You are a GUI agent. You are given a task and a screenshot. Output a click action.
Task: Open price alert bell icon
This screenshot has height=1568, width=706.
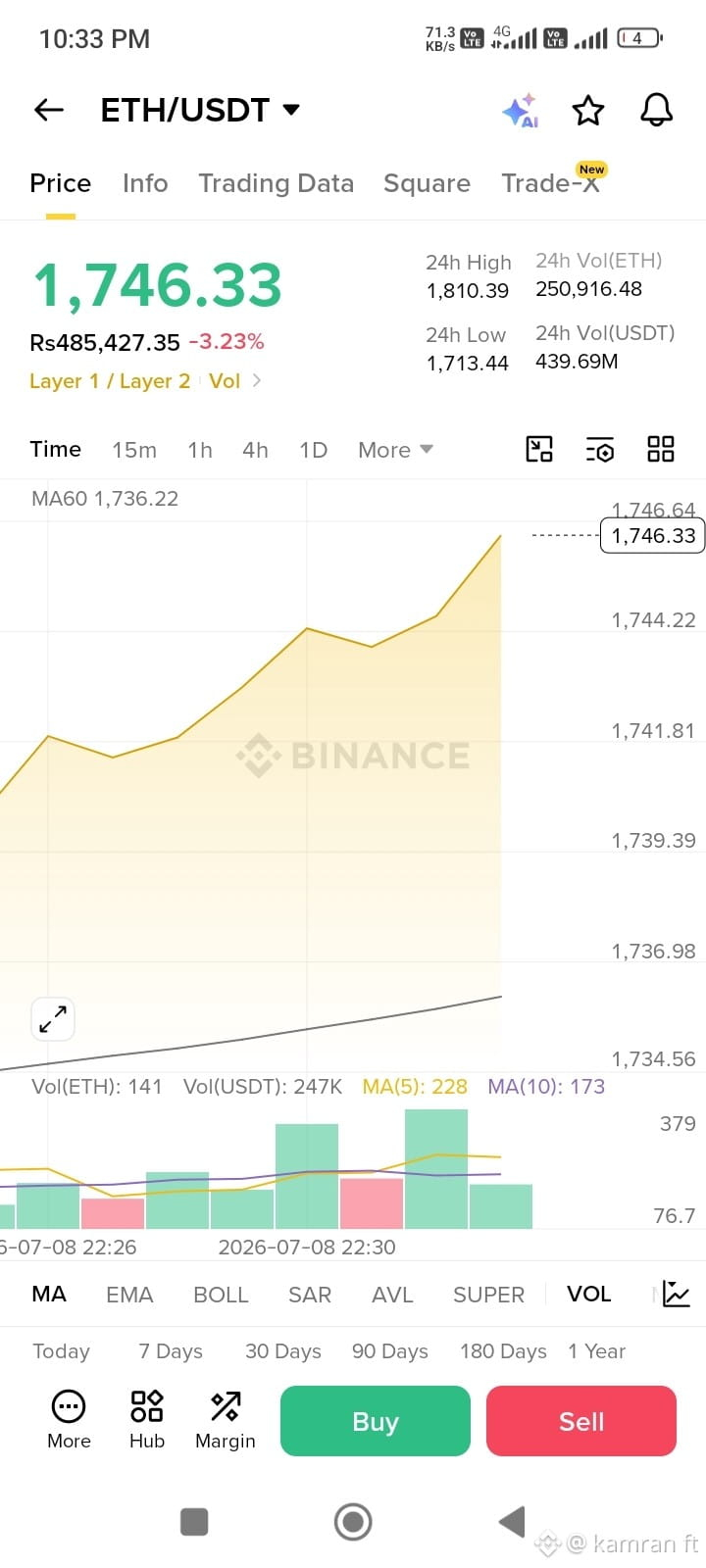click(657, 110)
